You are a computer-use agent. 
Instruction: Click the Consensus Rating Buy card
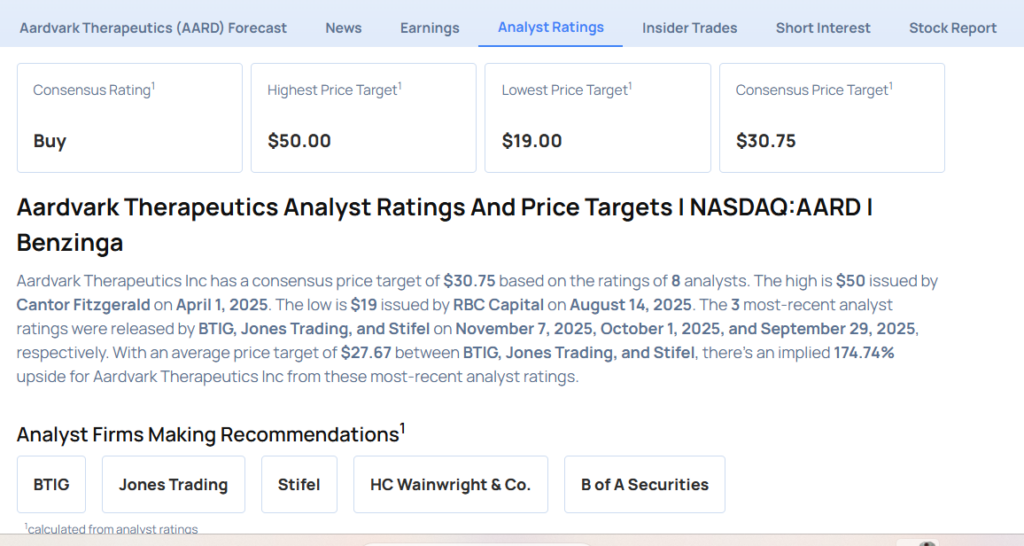130,117
